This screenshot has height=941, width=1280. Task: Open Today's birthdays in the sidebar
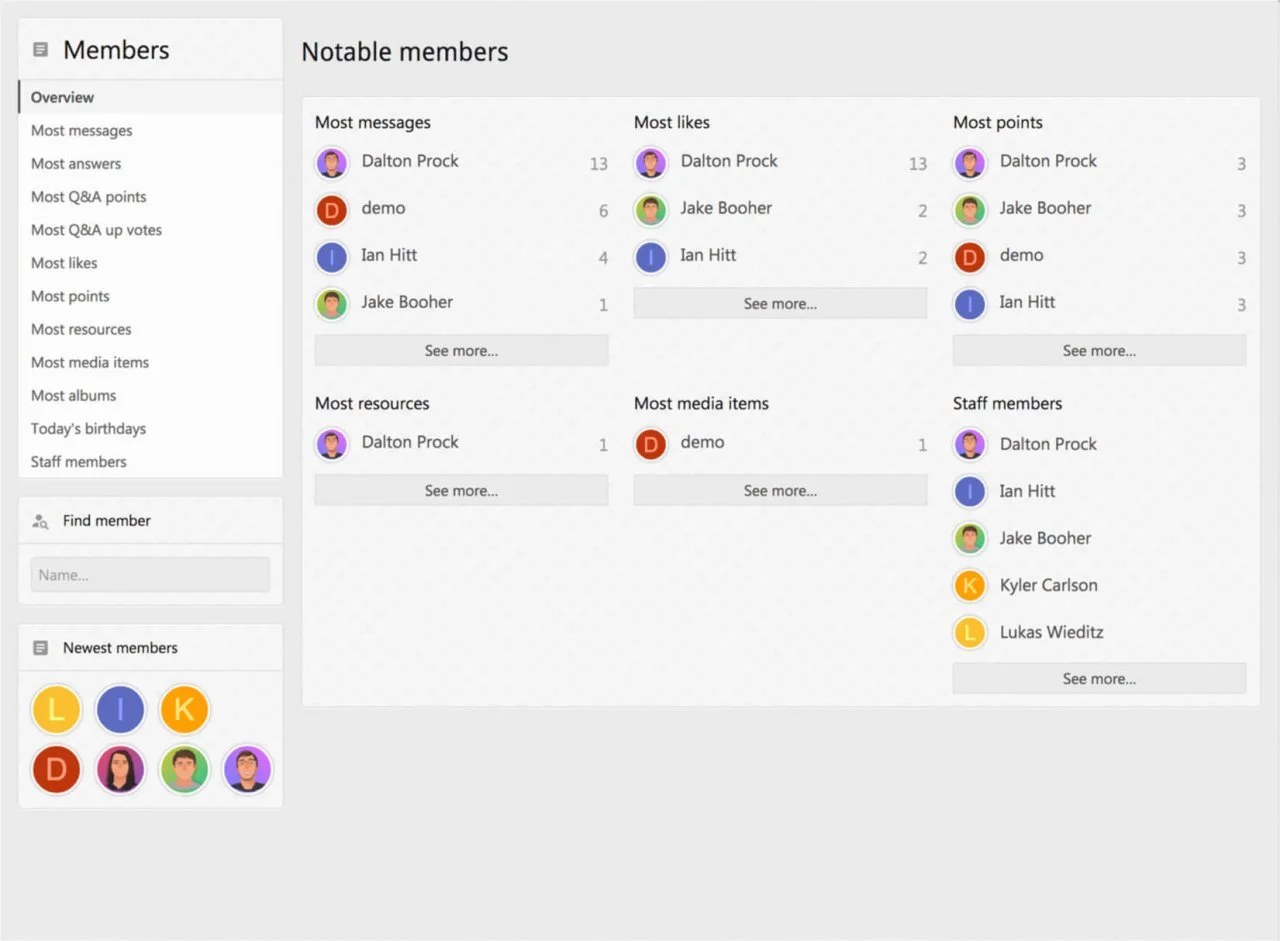pyautogui.click(x=88, y=429)
